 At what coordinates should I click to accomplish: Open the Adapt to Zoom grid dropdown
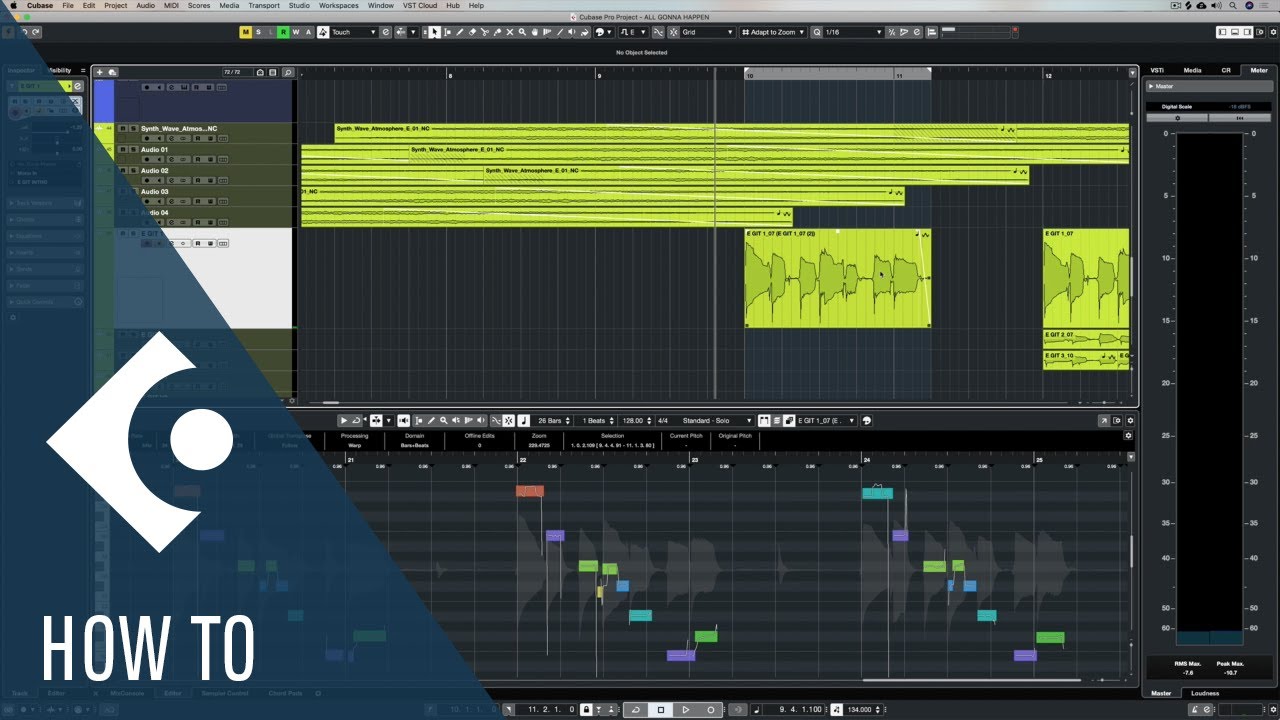pyautogui.click(x=774, y=32)
